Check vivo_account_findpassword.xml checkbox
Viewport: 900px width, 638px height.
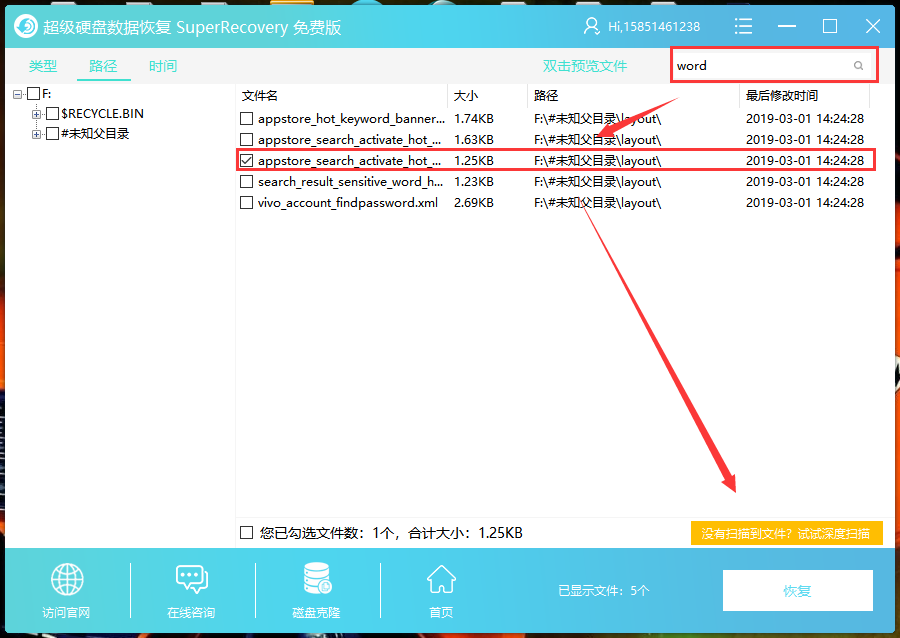(x=246, y=203)
